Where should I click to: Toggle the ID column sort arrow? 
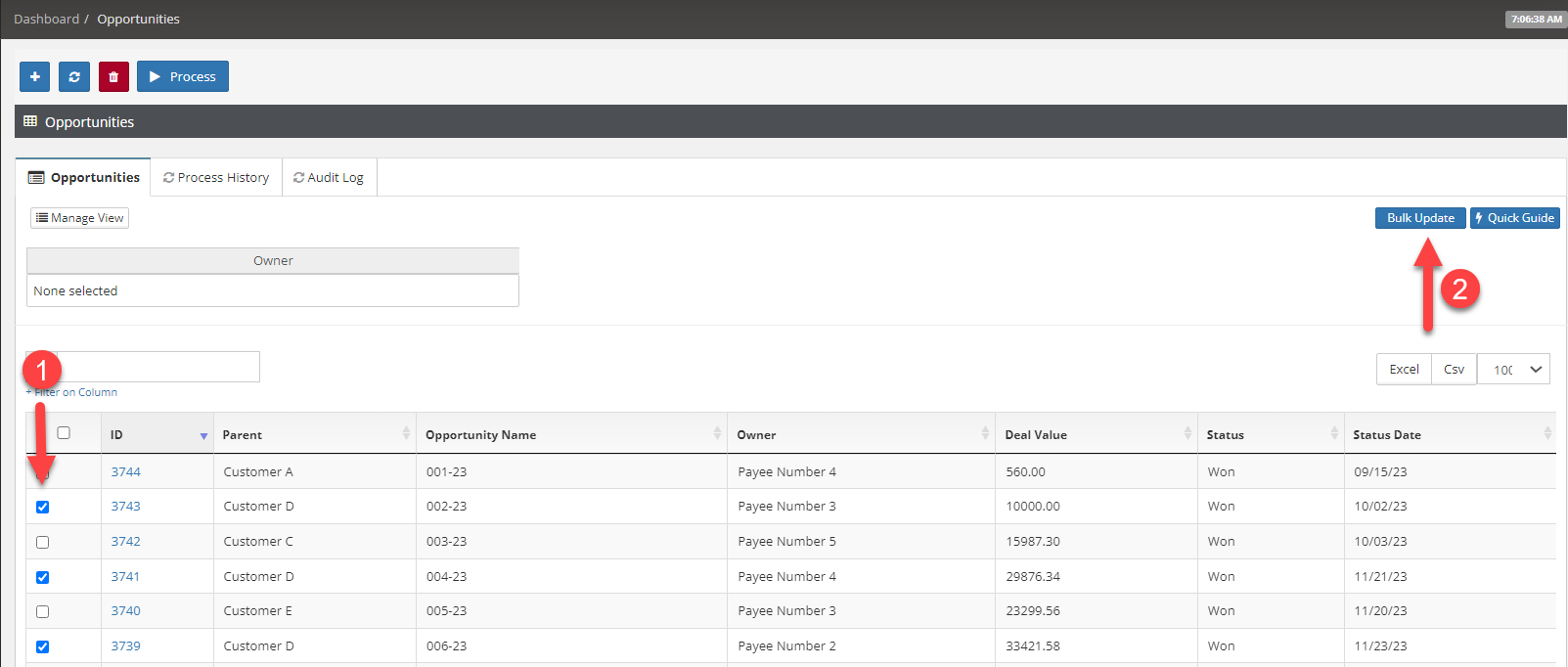tap(203, 435)
